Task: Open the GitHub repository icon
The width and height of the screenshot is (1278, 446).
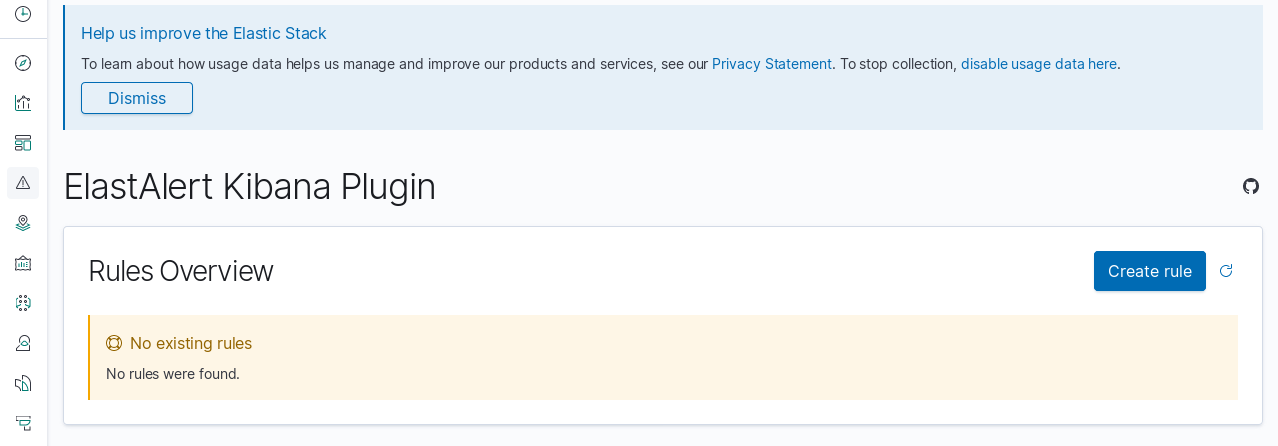Action: pyautogui.click(x=1251, y=186)
